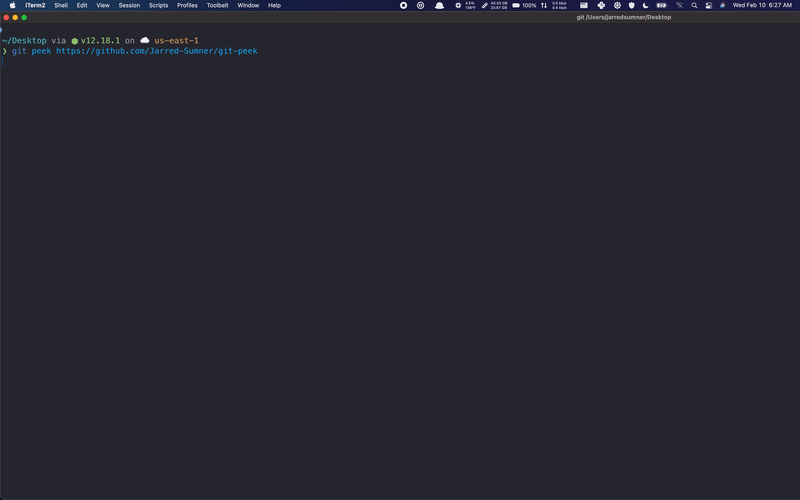Click the Wi-Fi disabled icon in menu bar

(680, 5)
